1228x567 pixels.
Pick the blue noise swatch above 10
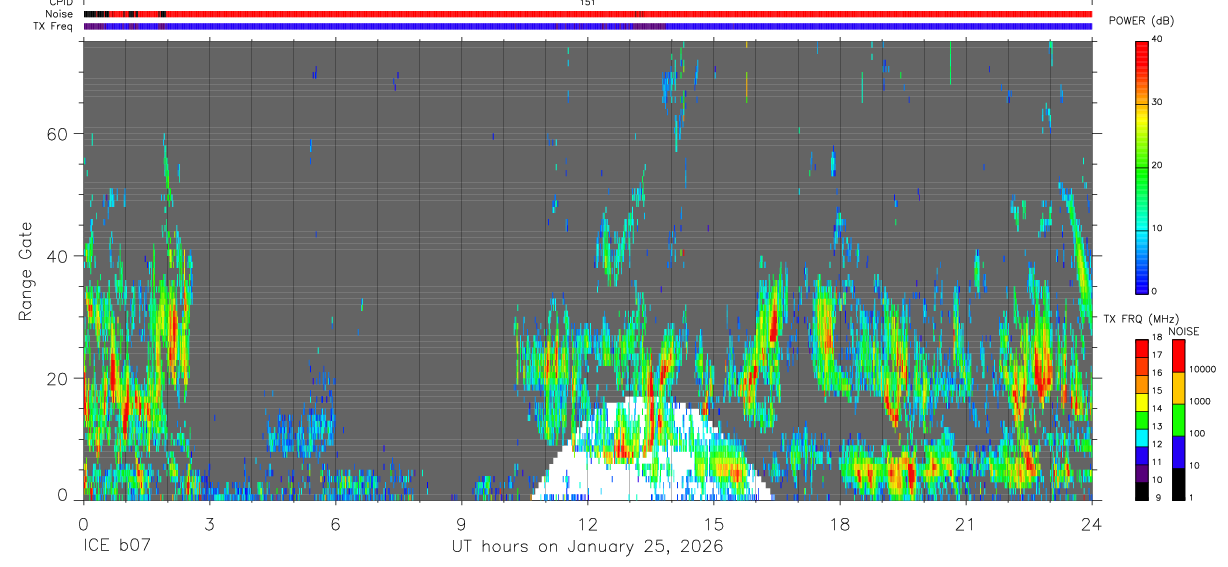click(x=1178, y=452)
